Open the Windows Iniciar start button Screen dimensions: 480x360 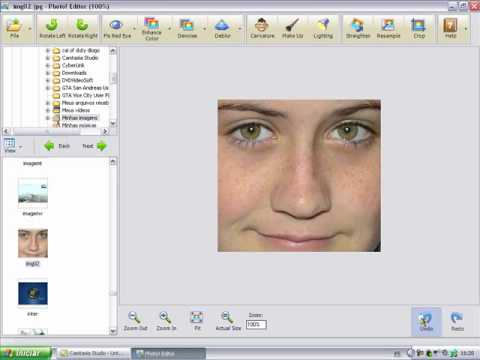point(25,353)
